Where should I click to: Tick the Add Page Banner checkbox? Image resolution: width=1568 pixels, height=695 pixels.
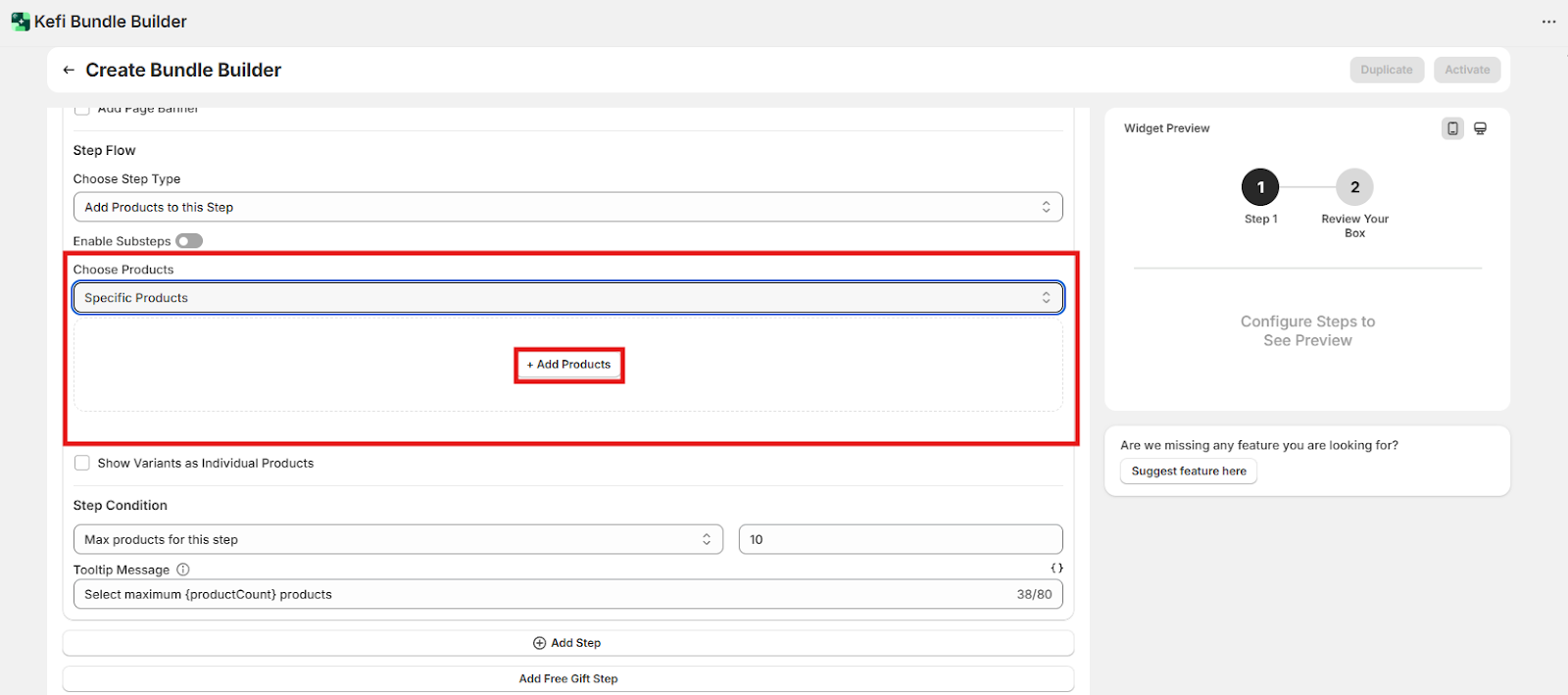(x=82, y=109)
